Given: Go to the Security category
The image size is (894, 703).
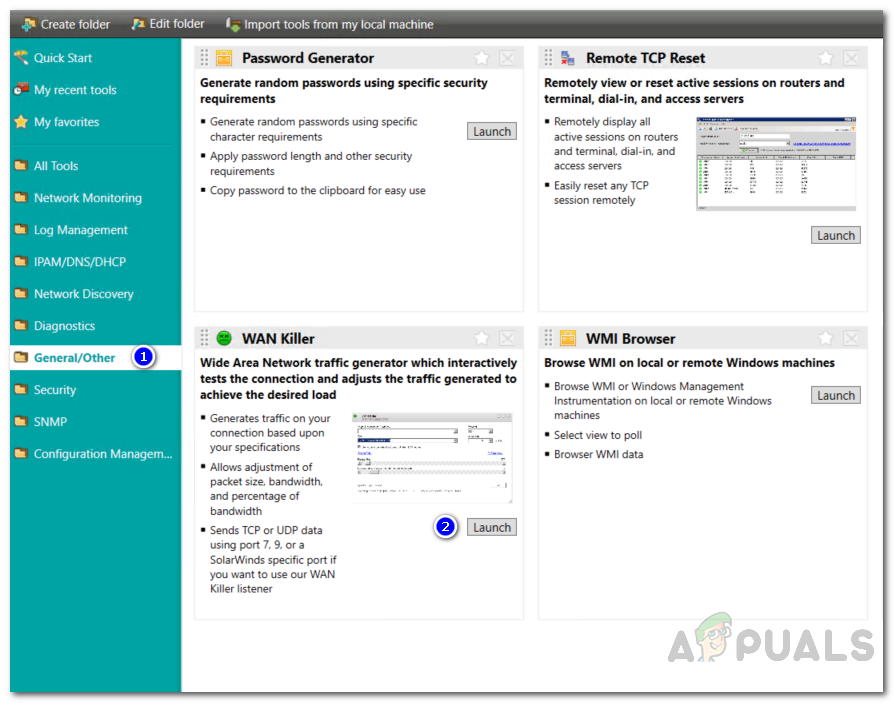Looking at the screenshot, I should point(55,389).
